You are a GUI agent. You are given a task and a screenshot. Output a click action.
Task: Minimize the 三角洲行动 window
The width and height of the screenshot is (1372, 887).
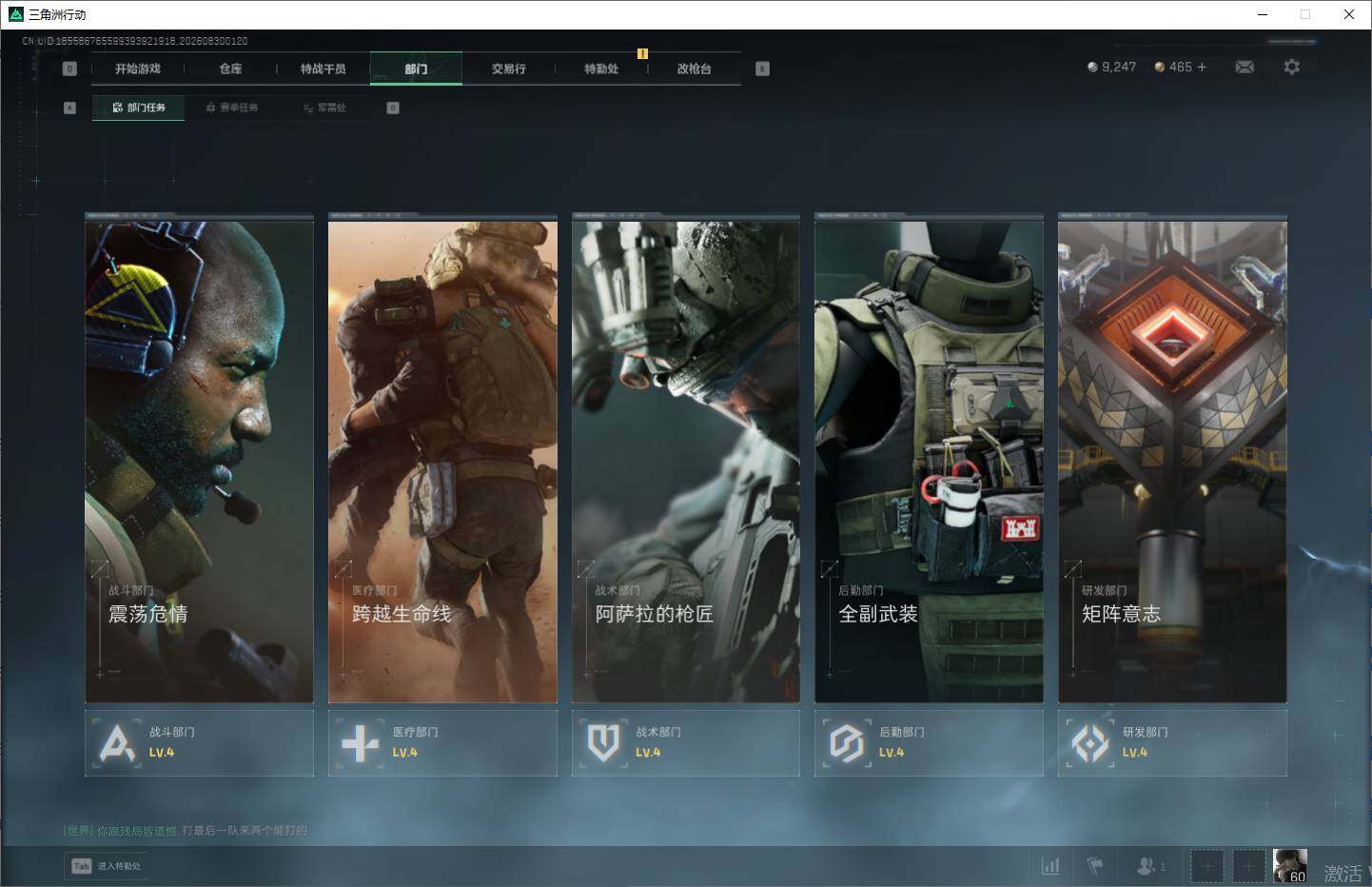pyautogui.click(x=1263, y=14)
